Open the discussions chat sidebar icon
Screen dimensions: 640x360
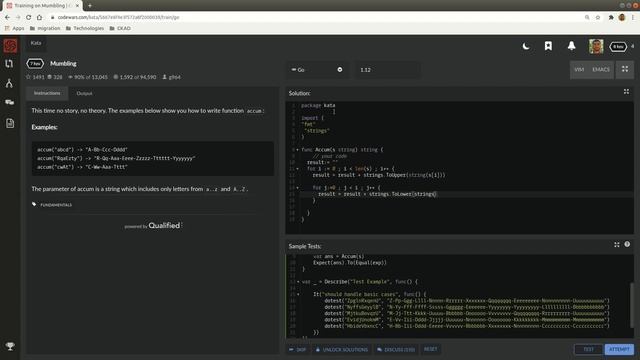[x=9, y=102]
